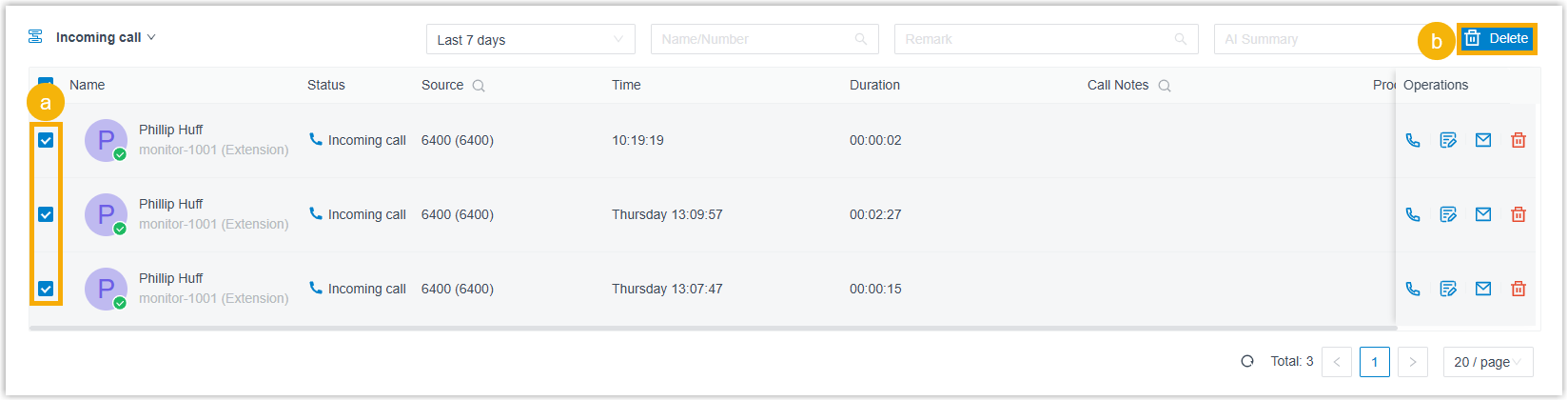
Task: Click call icon in first row operations
Action: [1413, 140]
